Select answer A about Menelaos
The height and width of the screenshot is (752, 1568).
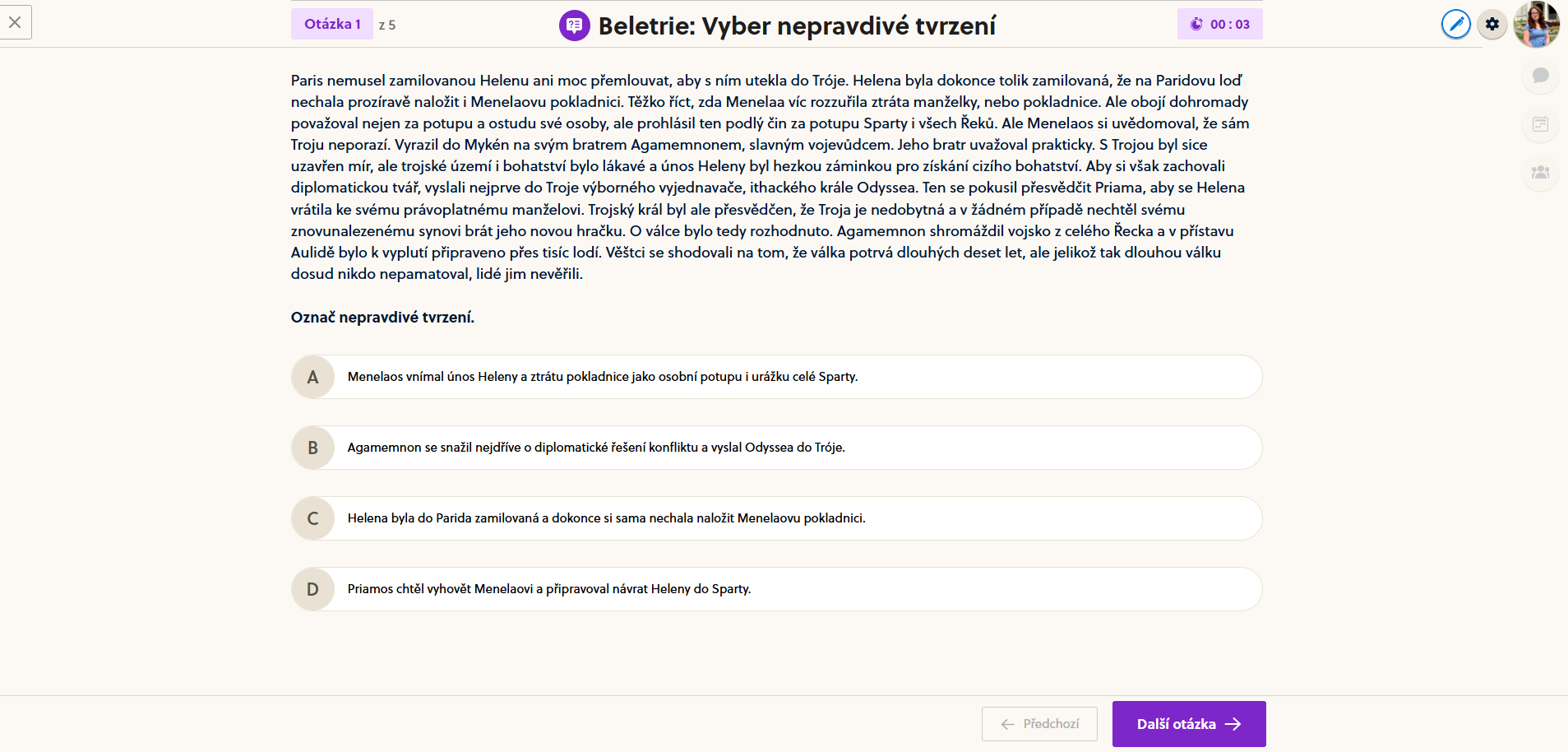point(602,377)
